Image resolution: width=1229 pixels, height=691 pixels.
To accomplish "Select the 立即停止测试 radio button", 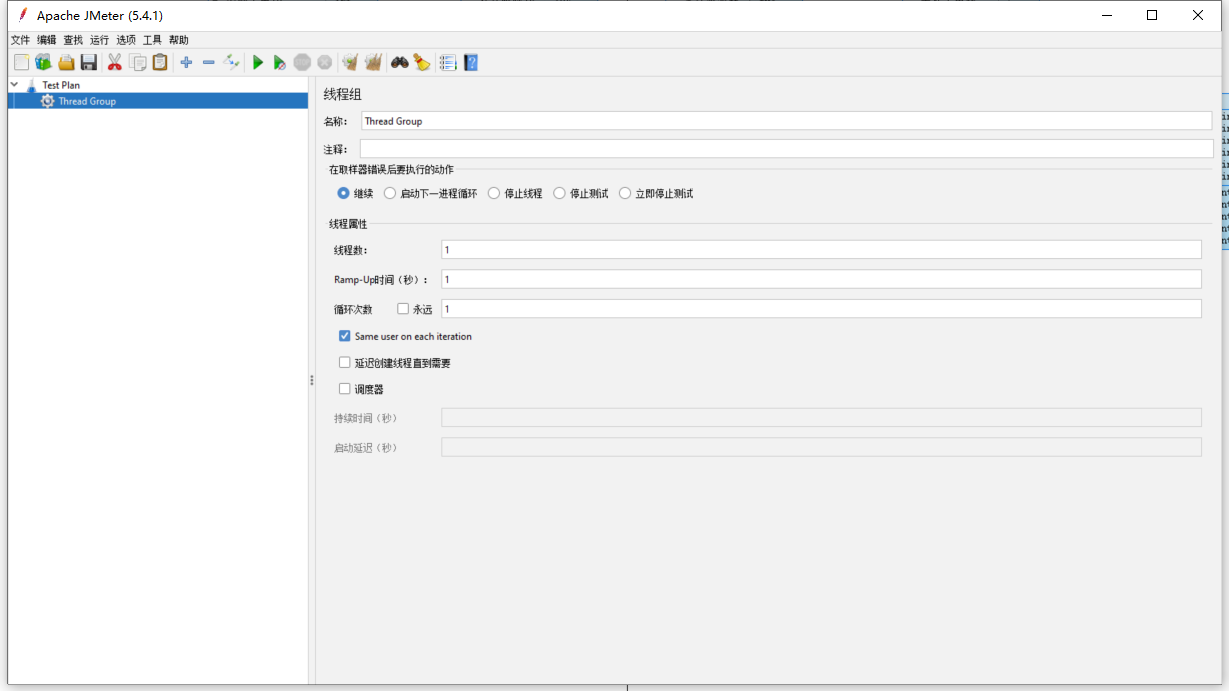I will click(x=625, y=194).
